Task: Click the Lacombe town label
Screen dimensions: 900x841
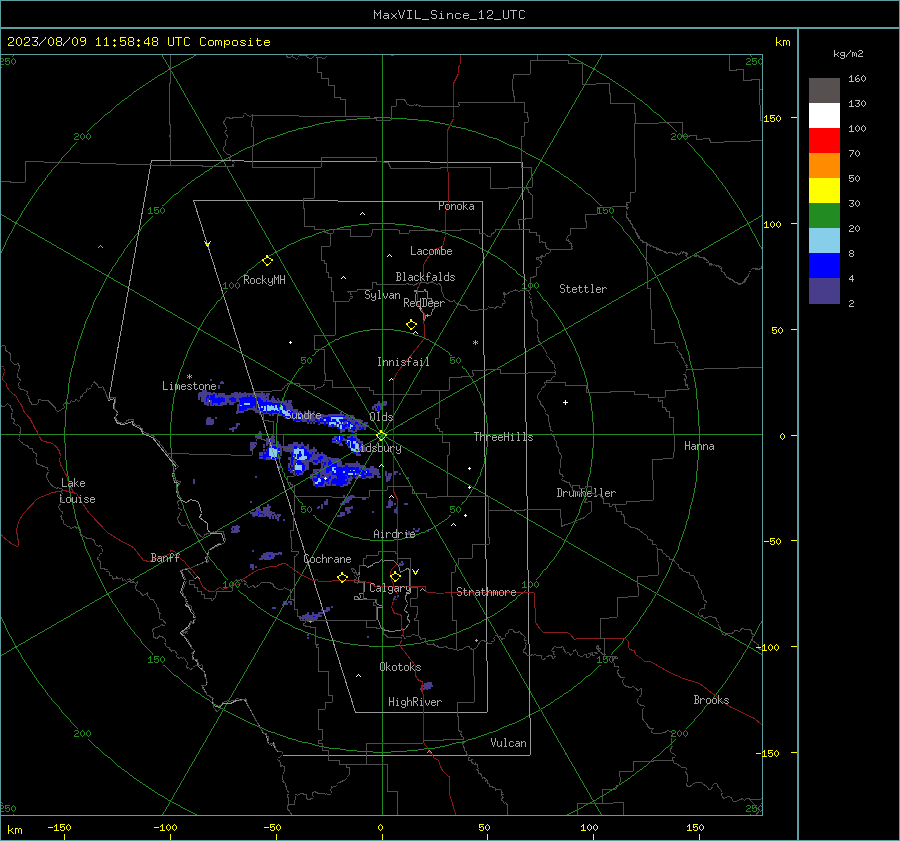Action: (431, 251)
